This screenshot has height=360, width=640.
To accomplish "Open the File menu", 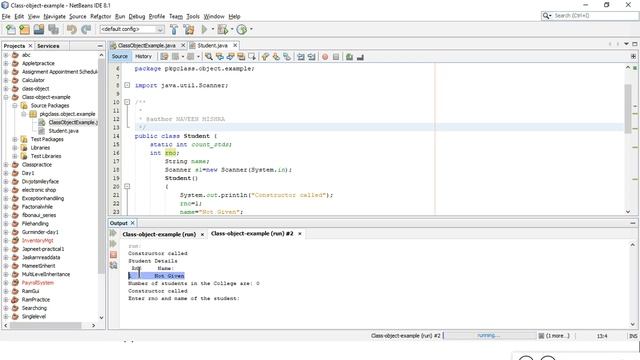I will (6, 16).
